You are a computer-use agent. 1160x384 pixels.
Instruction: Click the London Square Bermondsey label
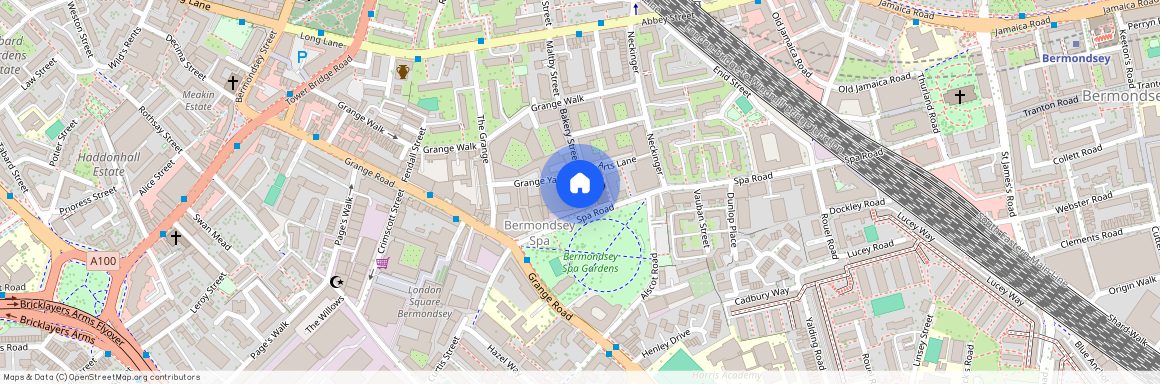pos(424,301)
